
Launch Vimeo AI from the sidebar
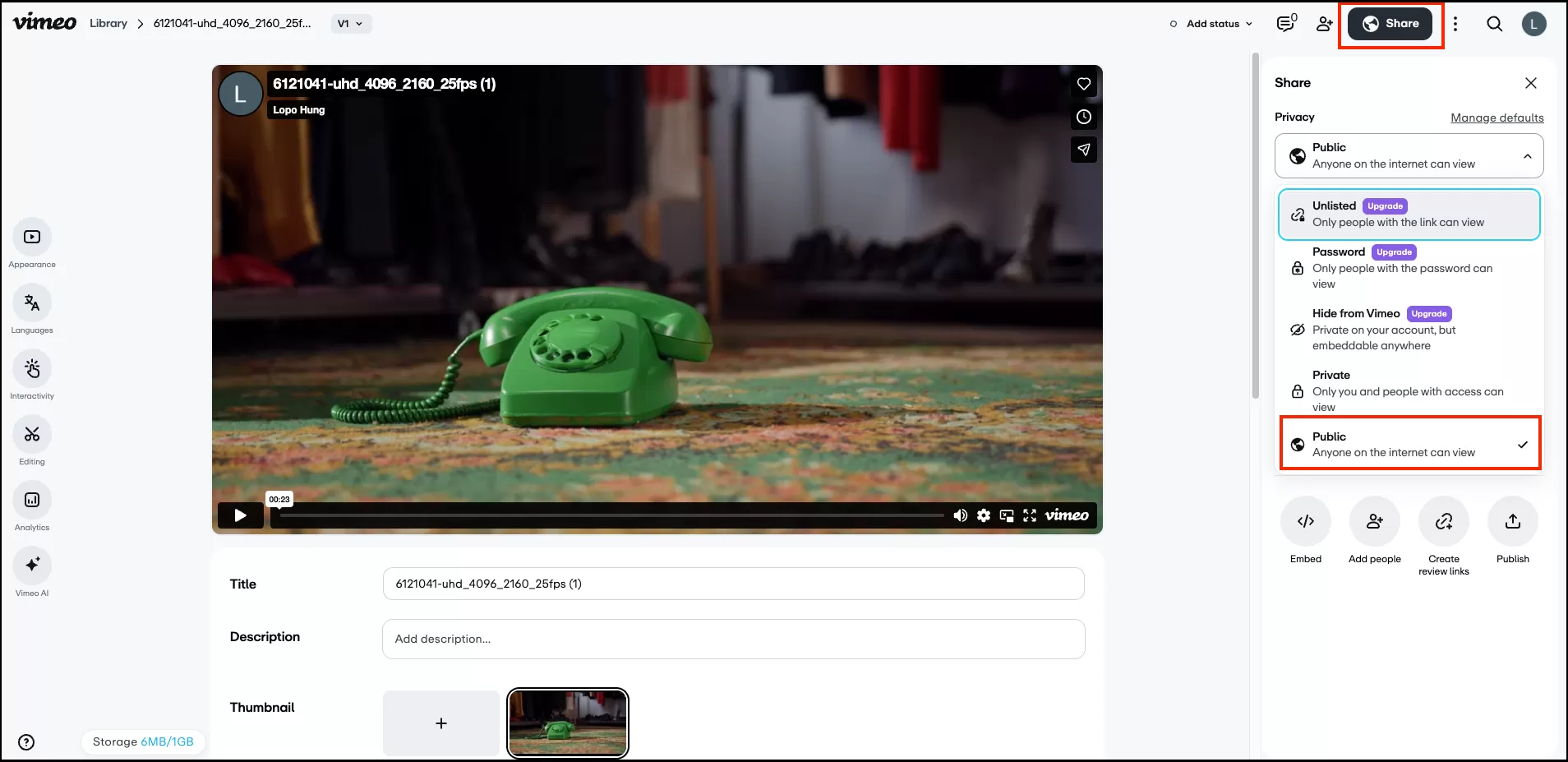pyautogui.click(x=32, y=566)
